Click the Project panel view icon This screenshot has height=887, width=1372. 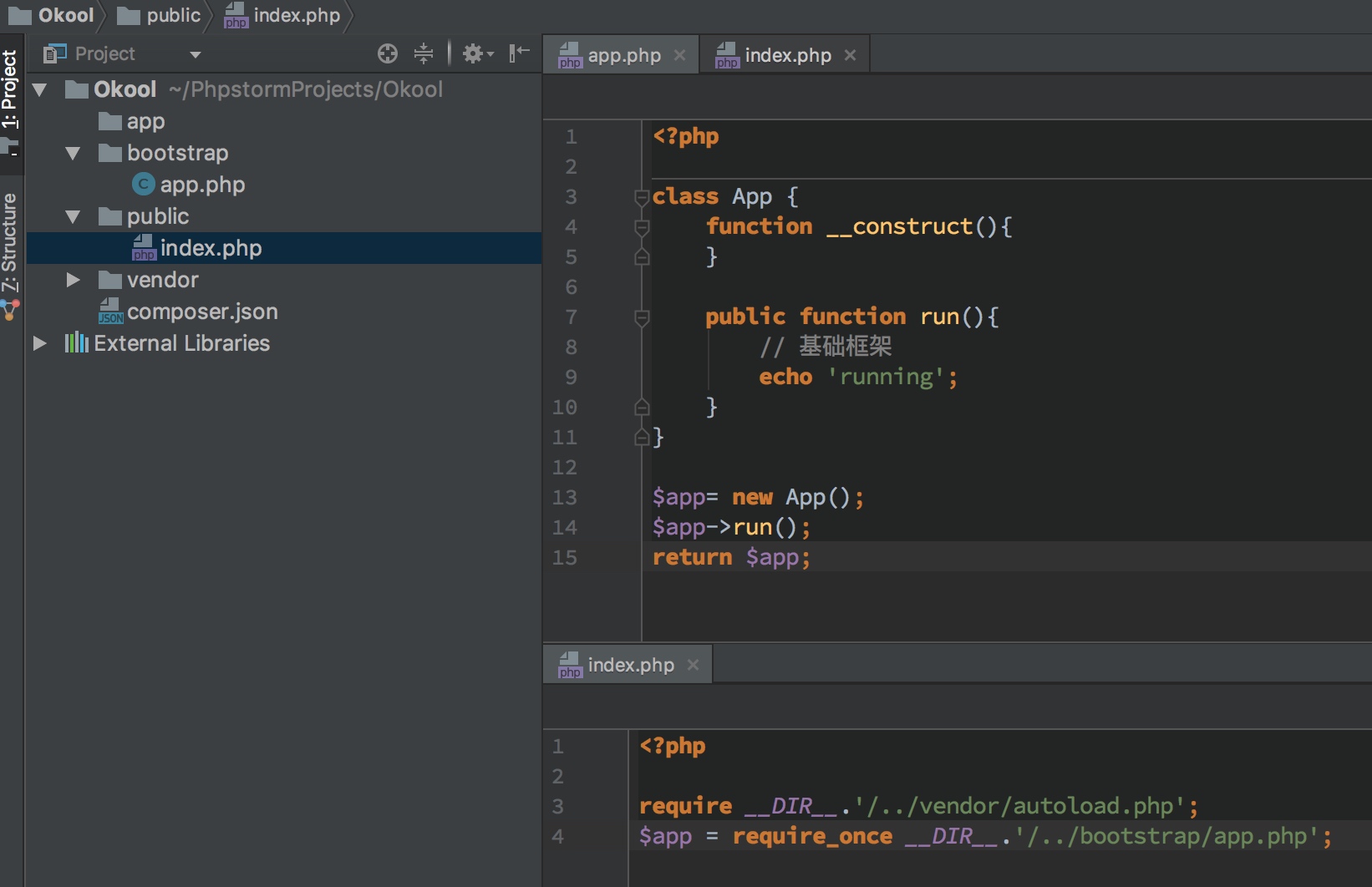(54, 53)
